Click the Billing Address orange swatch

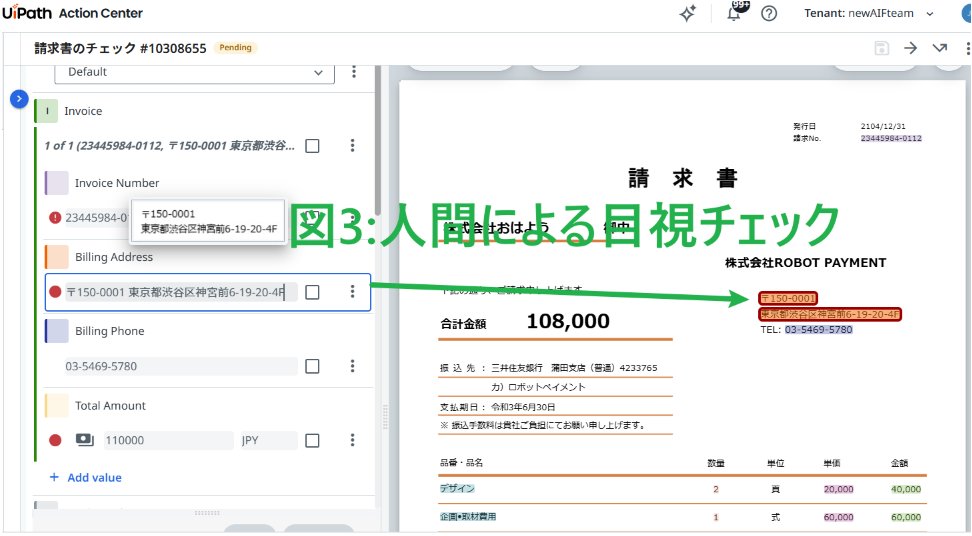pyautogui.click(x=56, y=257)
